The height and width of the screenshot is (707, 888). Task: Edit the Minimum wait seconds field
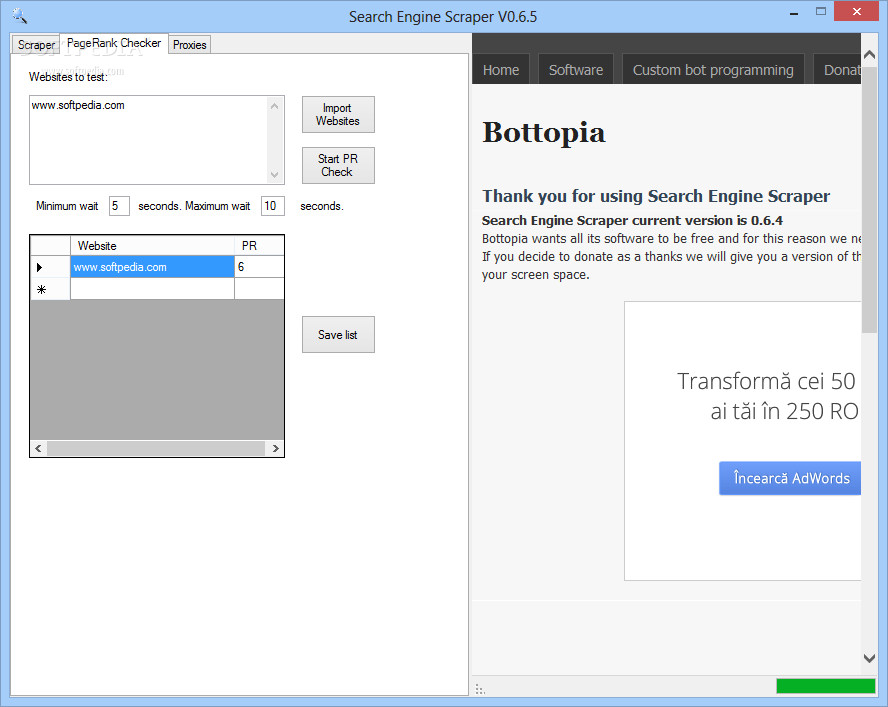coord(119,206)
